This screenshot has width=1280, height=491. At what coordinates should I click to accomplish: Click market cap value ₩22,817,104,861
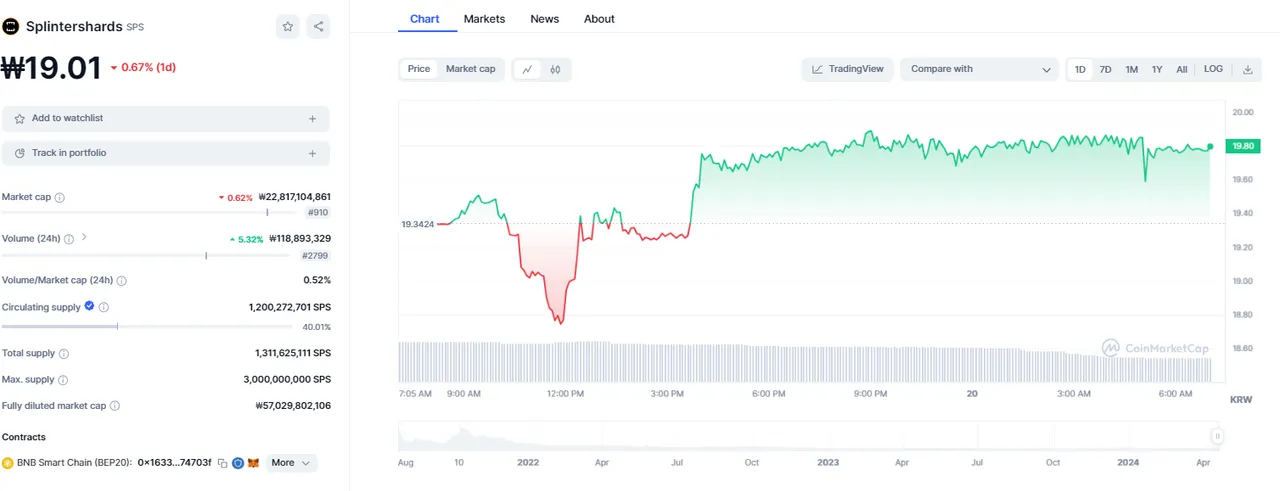coord(294,198)
